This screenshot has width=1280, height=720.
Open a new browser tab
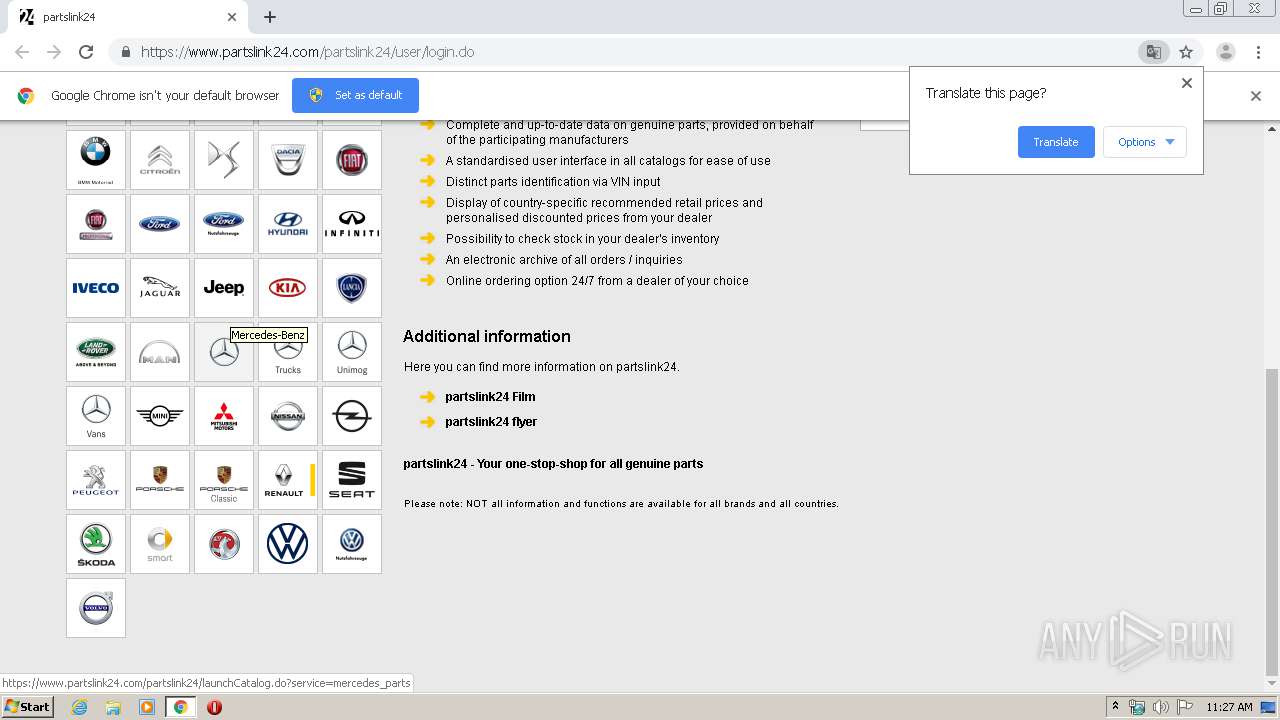270,17
